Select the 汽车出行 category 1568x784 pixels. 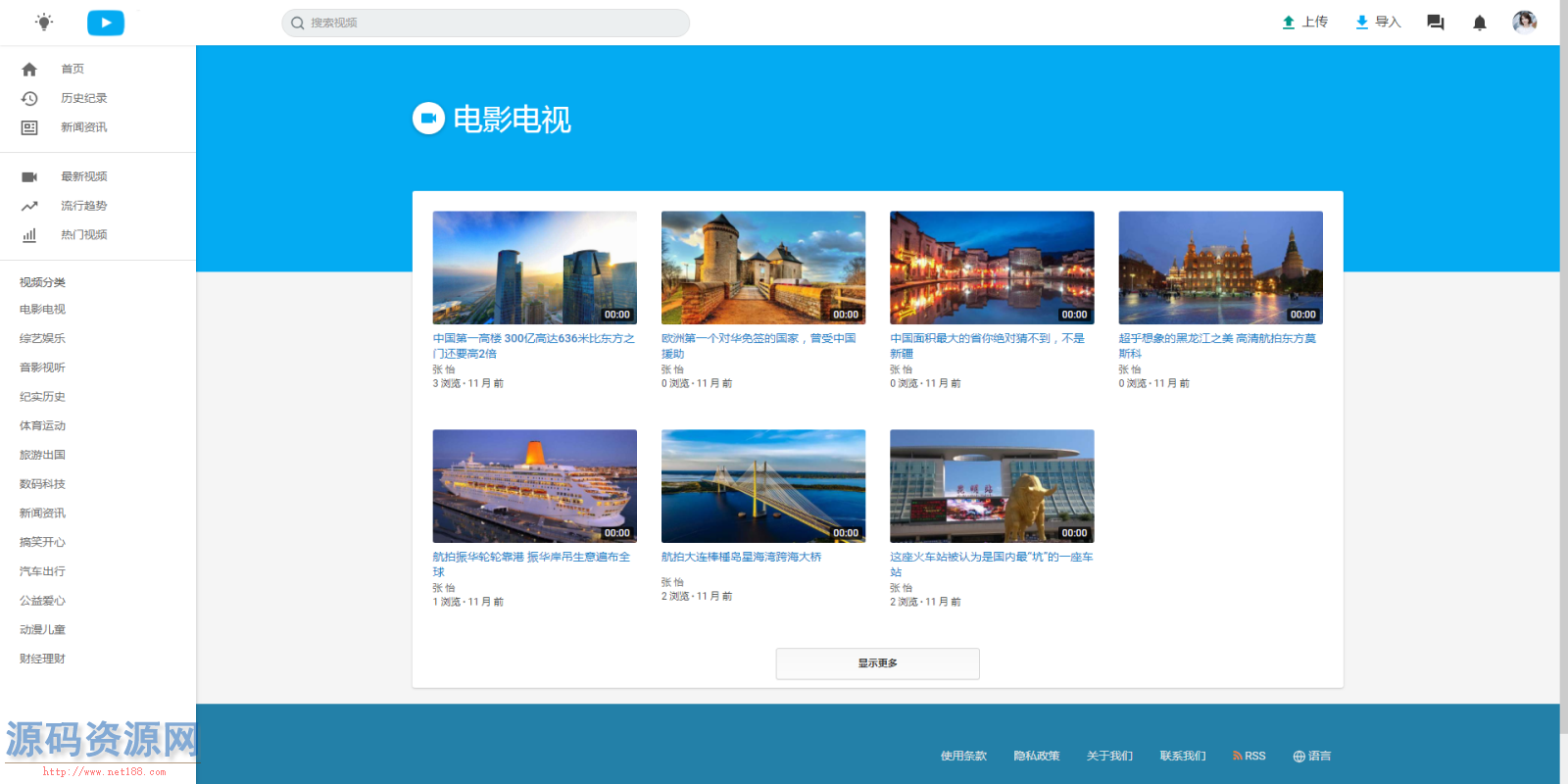pyautogui.click(x=42, y=571)
